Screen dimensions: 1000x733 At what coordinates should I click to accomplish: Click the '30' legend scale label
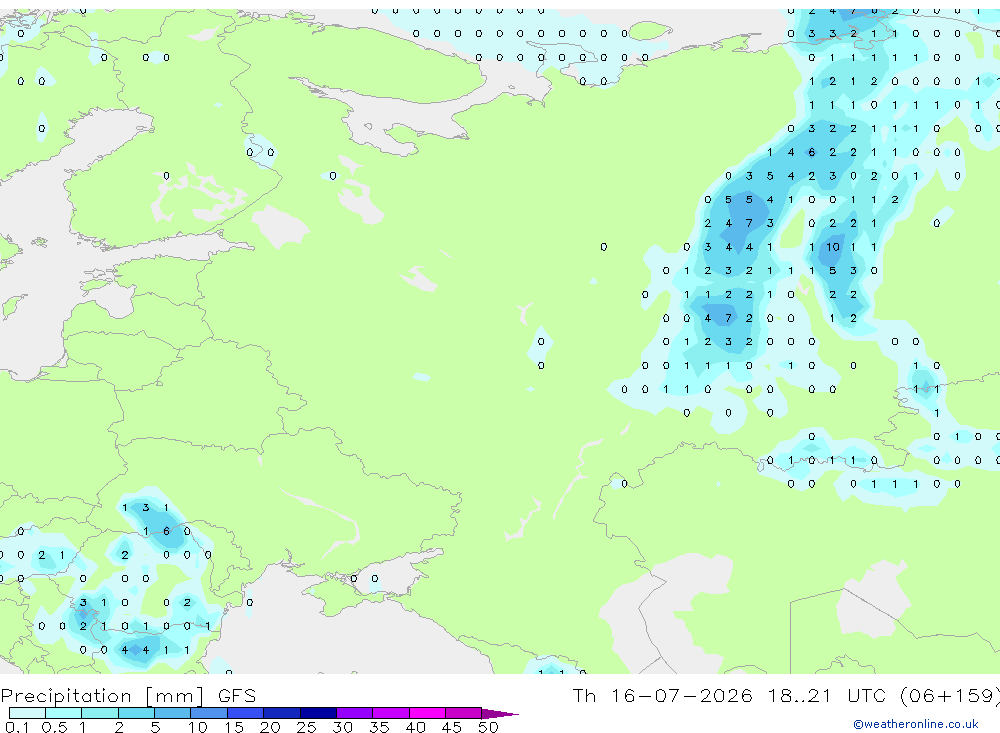[342, 727]
